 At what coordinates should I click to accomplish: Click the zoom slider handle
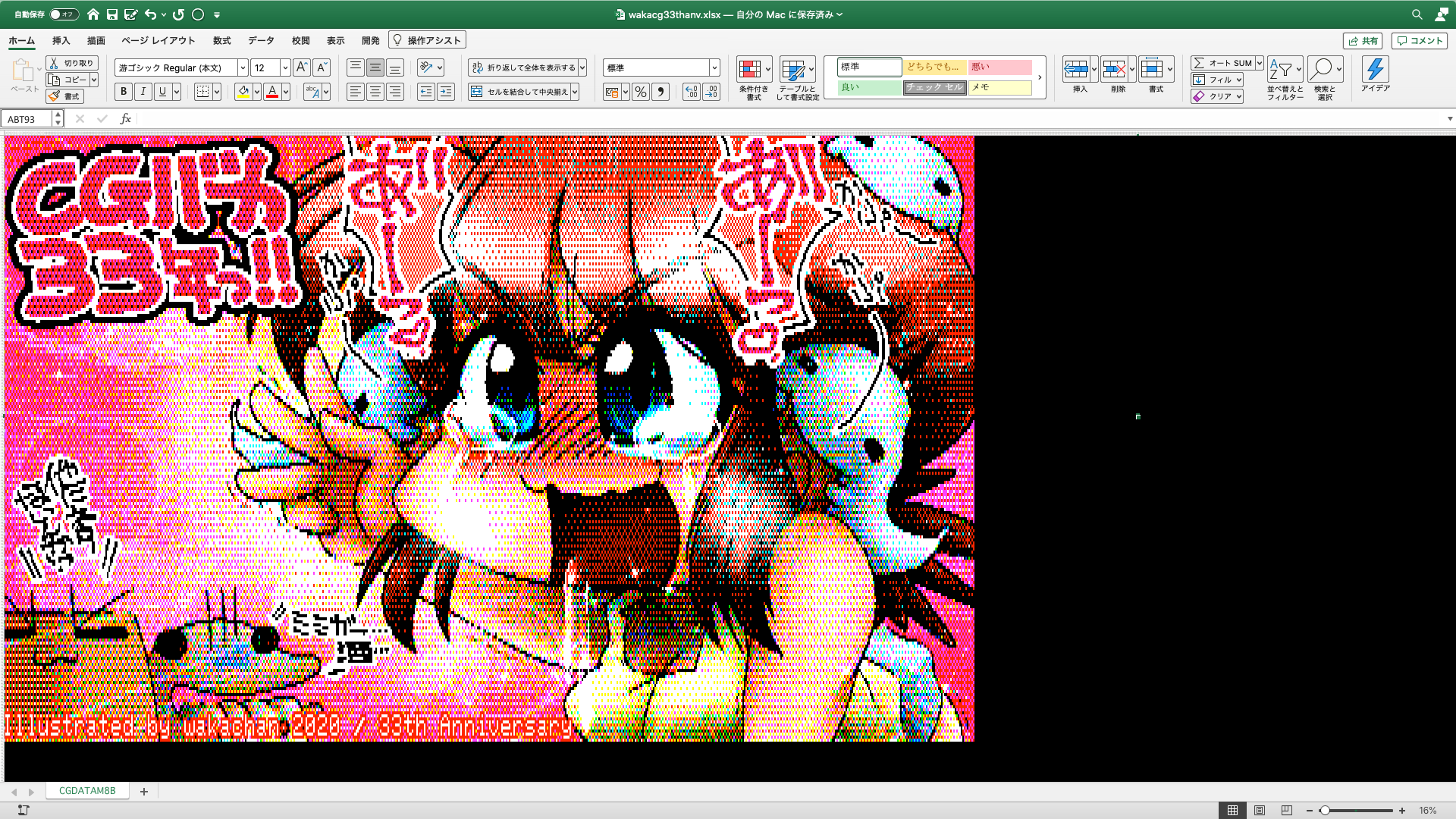[x=1325, y=811]
